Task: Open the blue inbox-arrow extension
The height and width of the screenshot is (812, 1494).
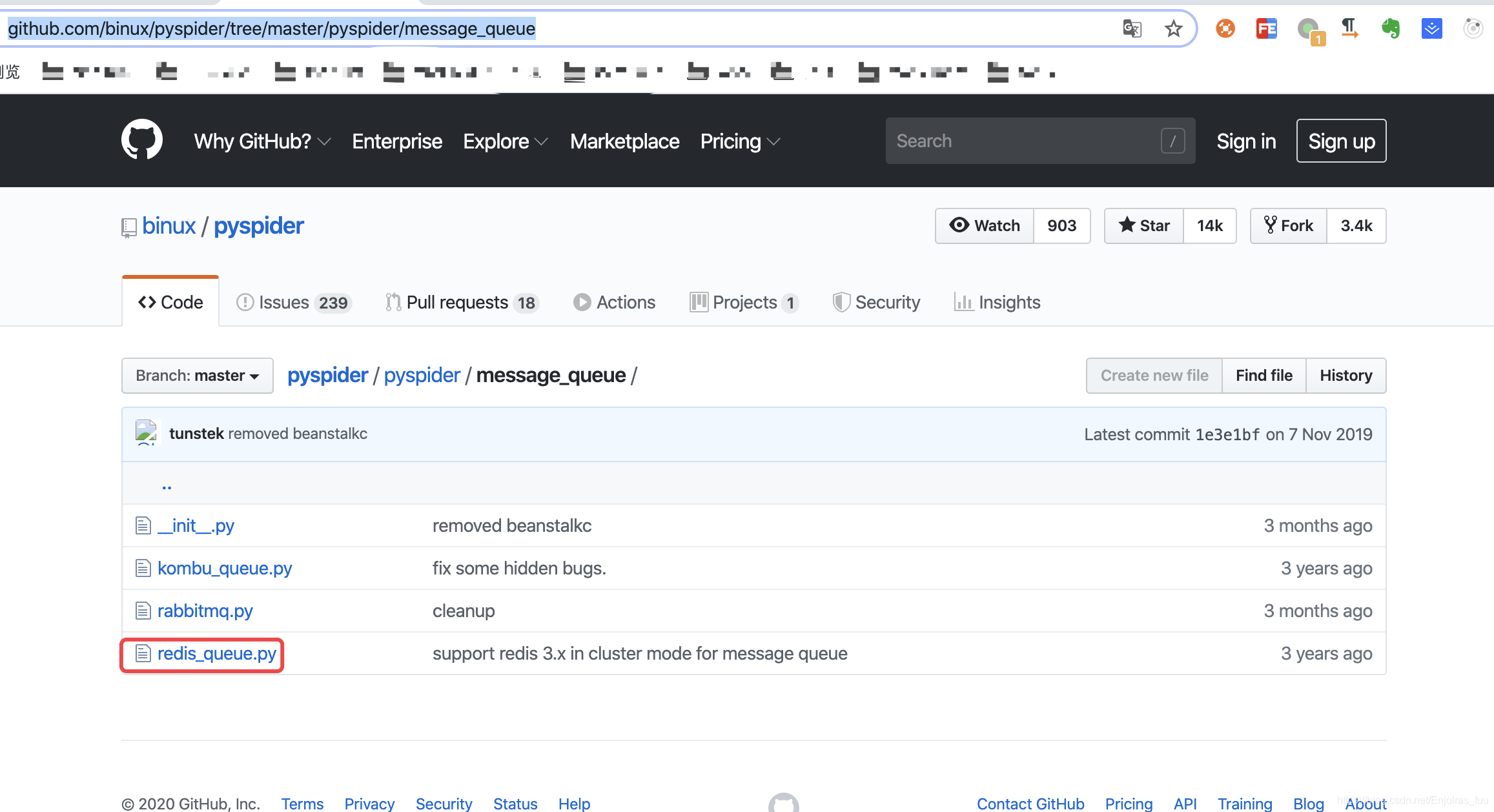Action: pos(1431,28)
